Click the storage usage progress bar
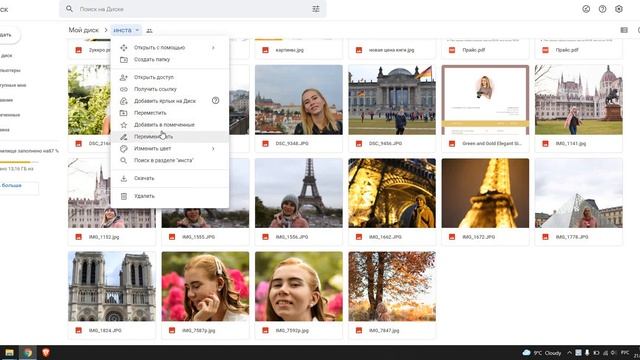The image size is (640, 360). coord(19,162)
